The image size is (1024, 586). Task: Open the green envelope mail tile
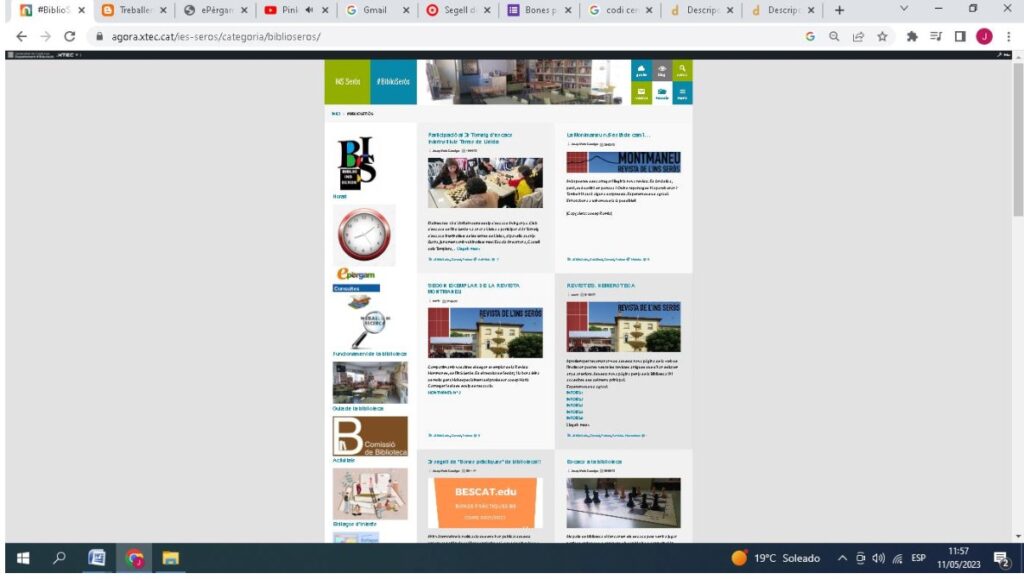tap(642, 93)
